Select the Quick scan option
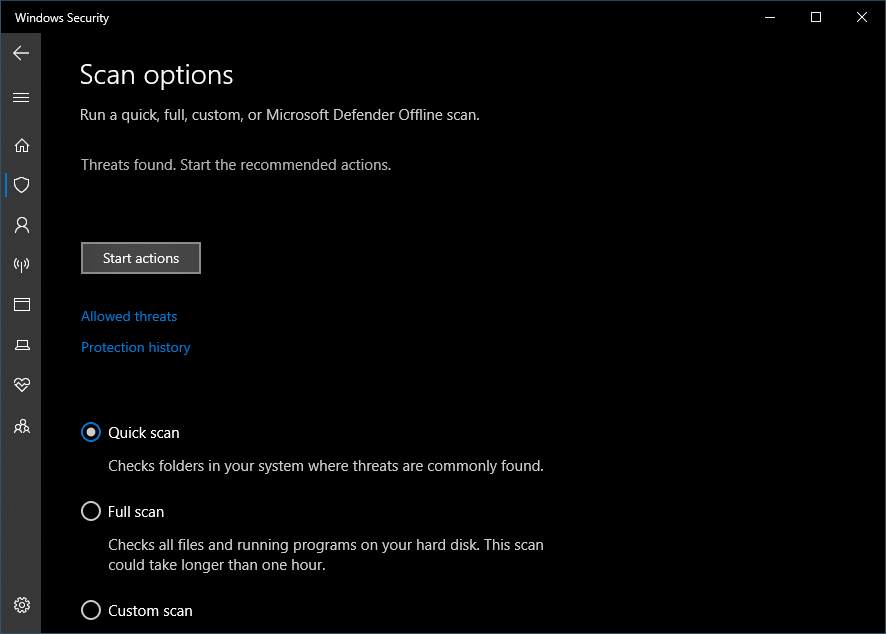 (91, 432)
